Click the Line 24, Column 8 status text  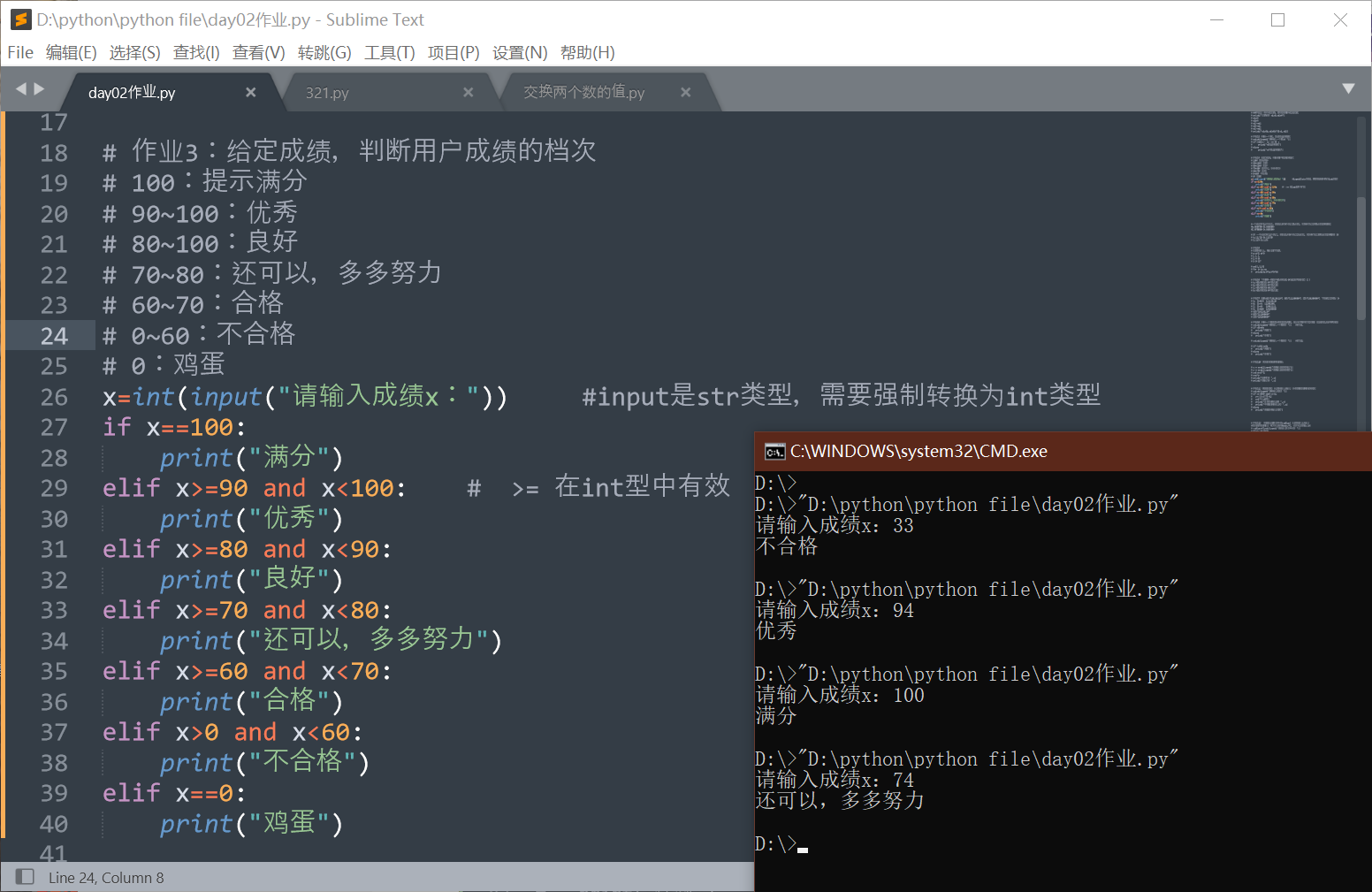[106, 876]
